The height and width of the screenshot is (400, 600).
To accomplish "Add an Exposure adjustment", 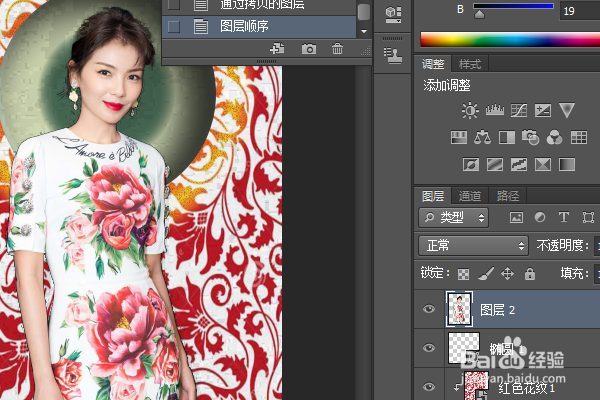I will pos(543,110).
